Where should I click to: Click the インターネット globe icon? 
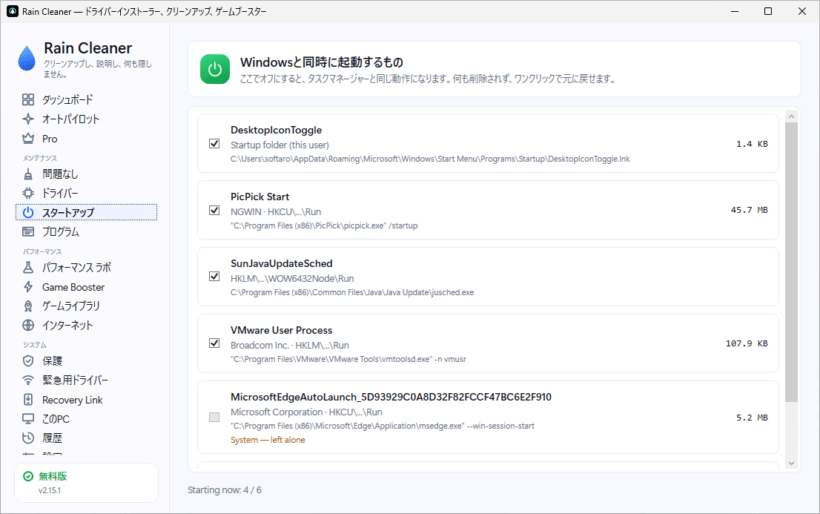click(28, 325)
